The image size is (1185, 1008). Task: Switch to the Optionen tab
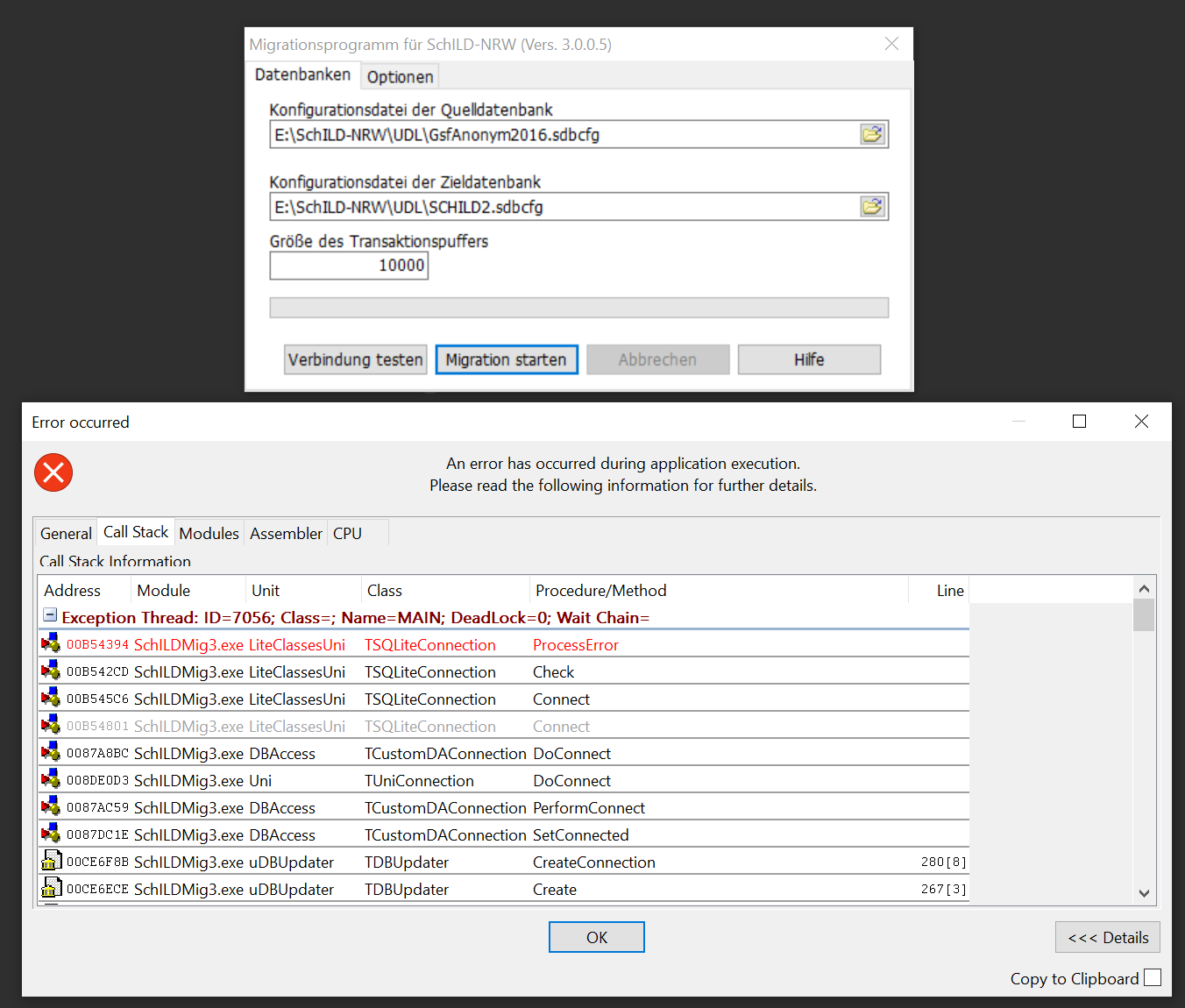click(400, 77)
